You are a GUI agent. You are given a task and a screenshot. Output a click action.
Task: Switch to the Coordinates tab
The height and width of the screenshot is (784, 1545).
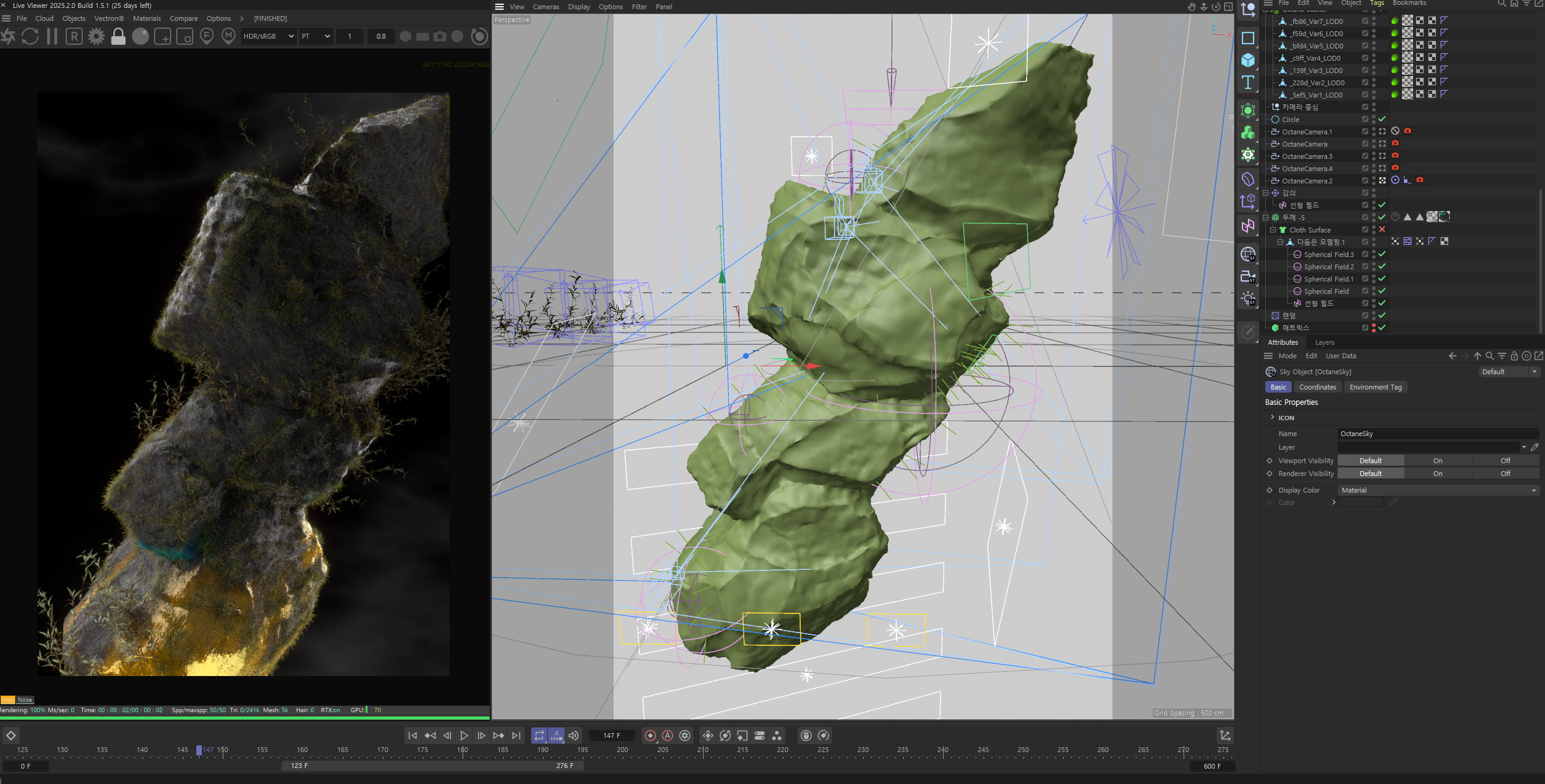[x=1317, y=387]
